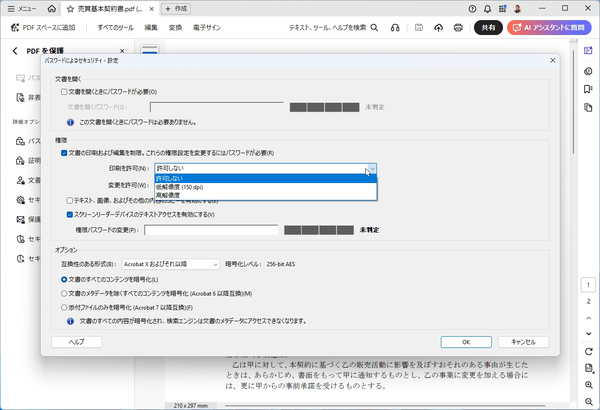This screenshot has height=410, width=600.
Task: Select 添付ファイルのみを暗号化 radio
Action: tap(64, 307)
